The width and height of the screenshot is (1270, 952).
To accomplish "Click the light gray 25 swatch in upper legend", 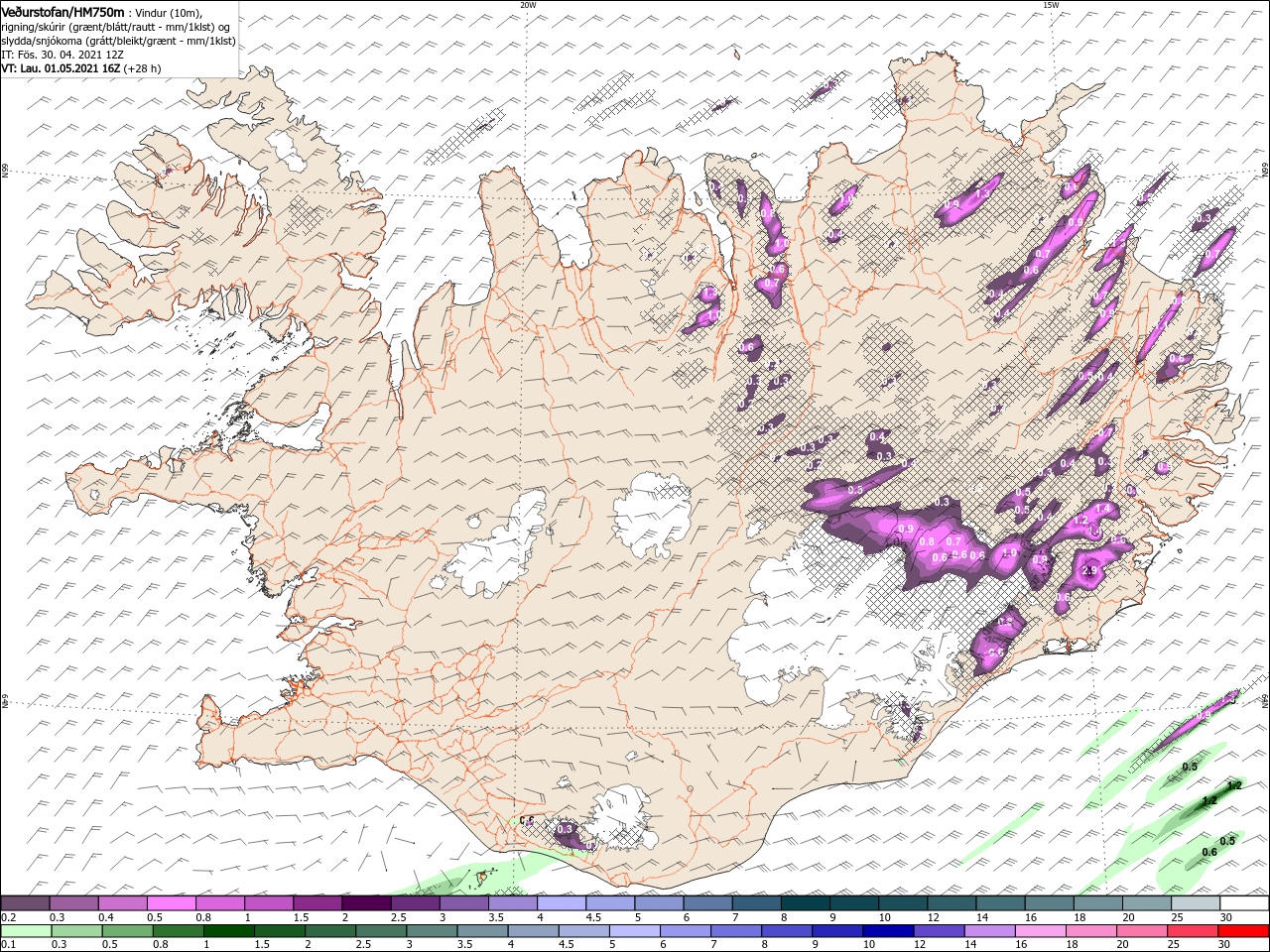I will click(x=1197, y=903).
